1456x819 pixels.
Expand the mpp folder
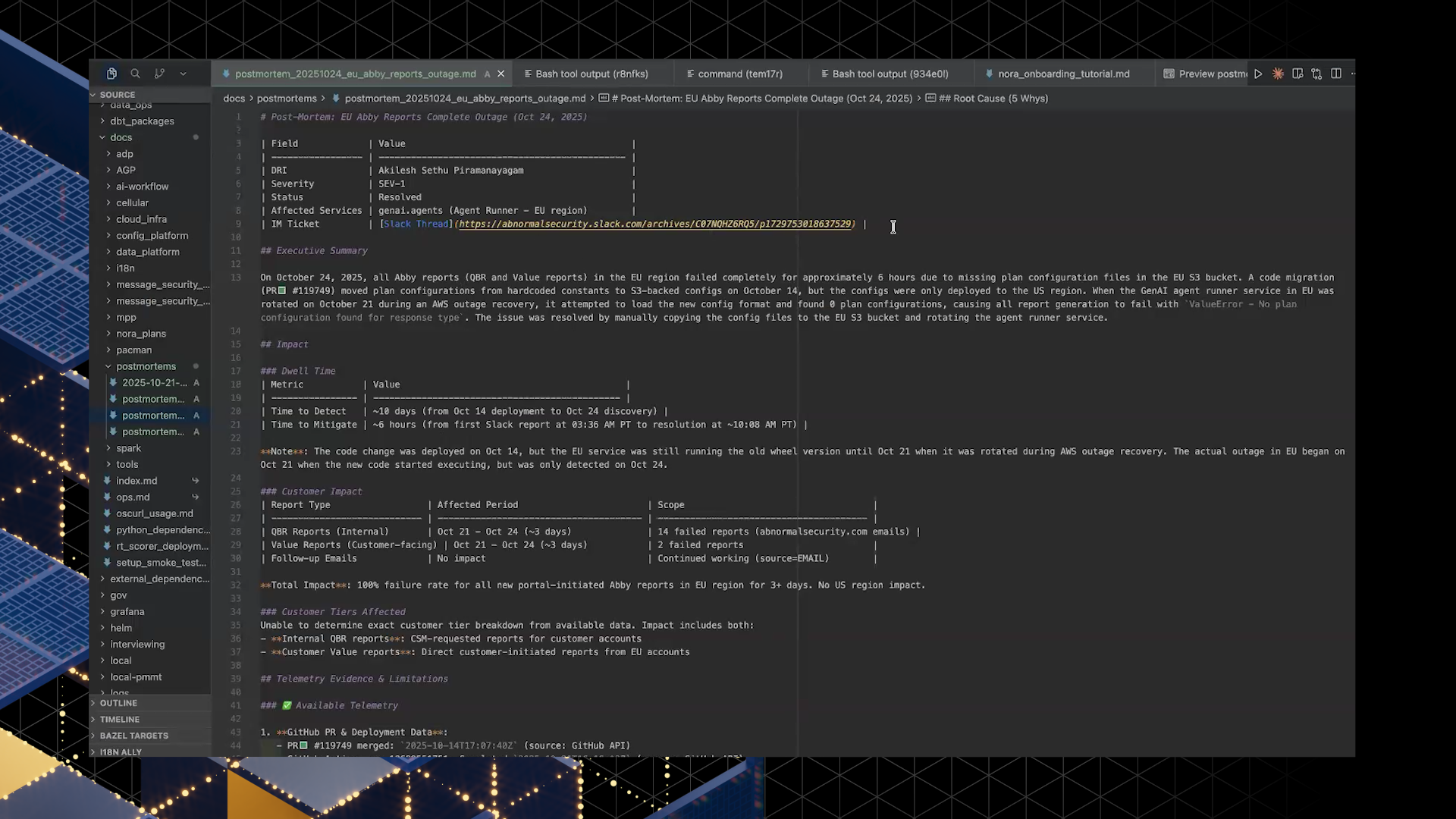point(126,318)
